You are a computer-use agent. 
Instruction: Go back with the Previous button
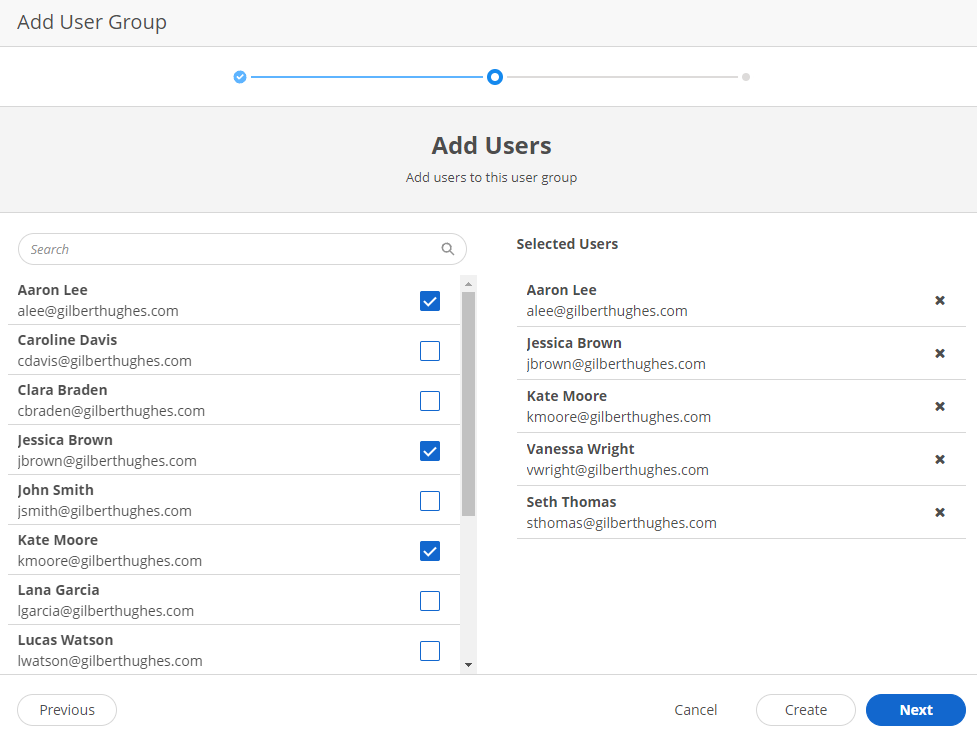point(67,710)
